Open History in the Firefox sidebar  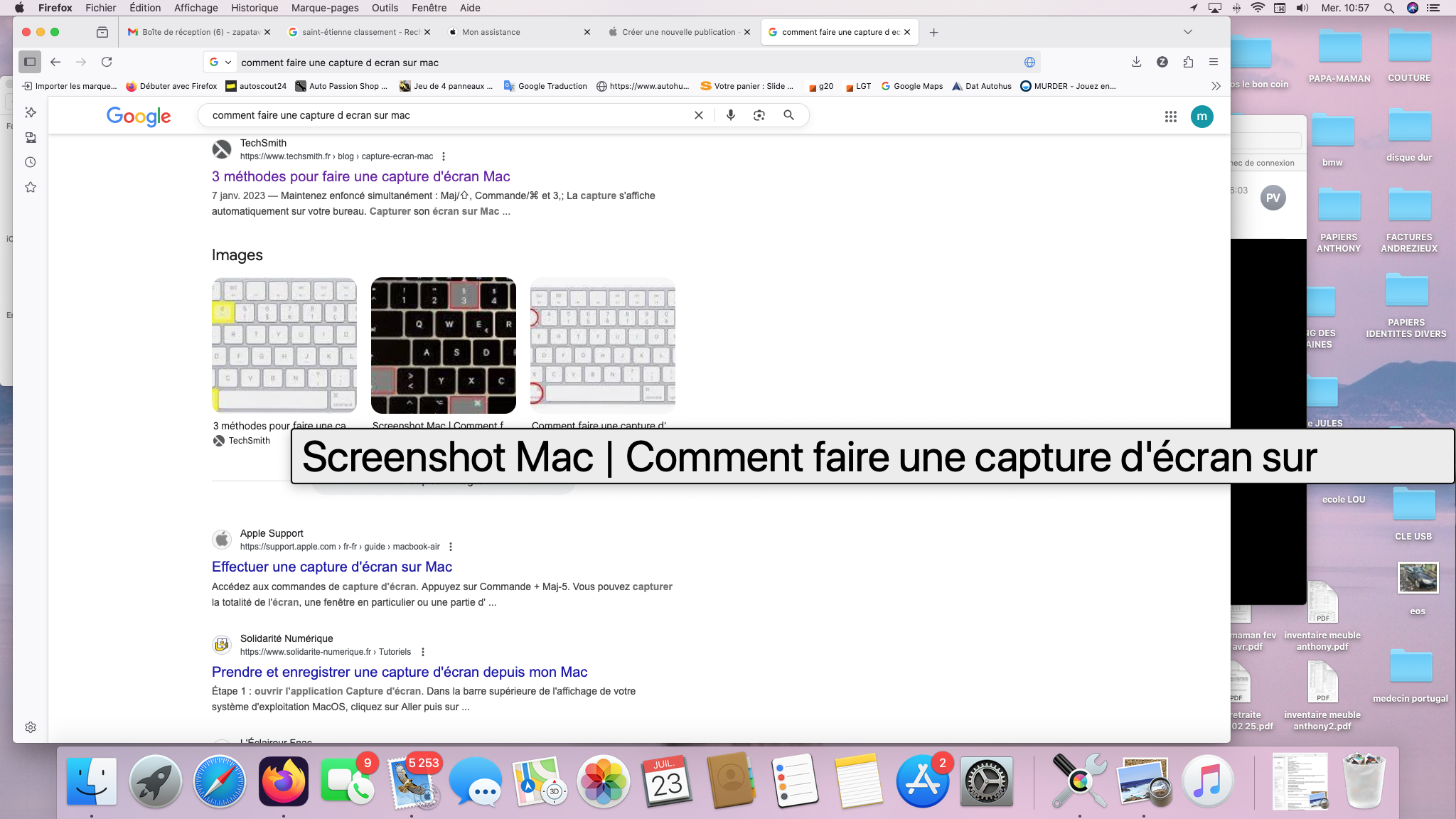click(x=31, y=162)
